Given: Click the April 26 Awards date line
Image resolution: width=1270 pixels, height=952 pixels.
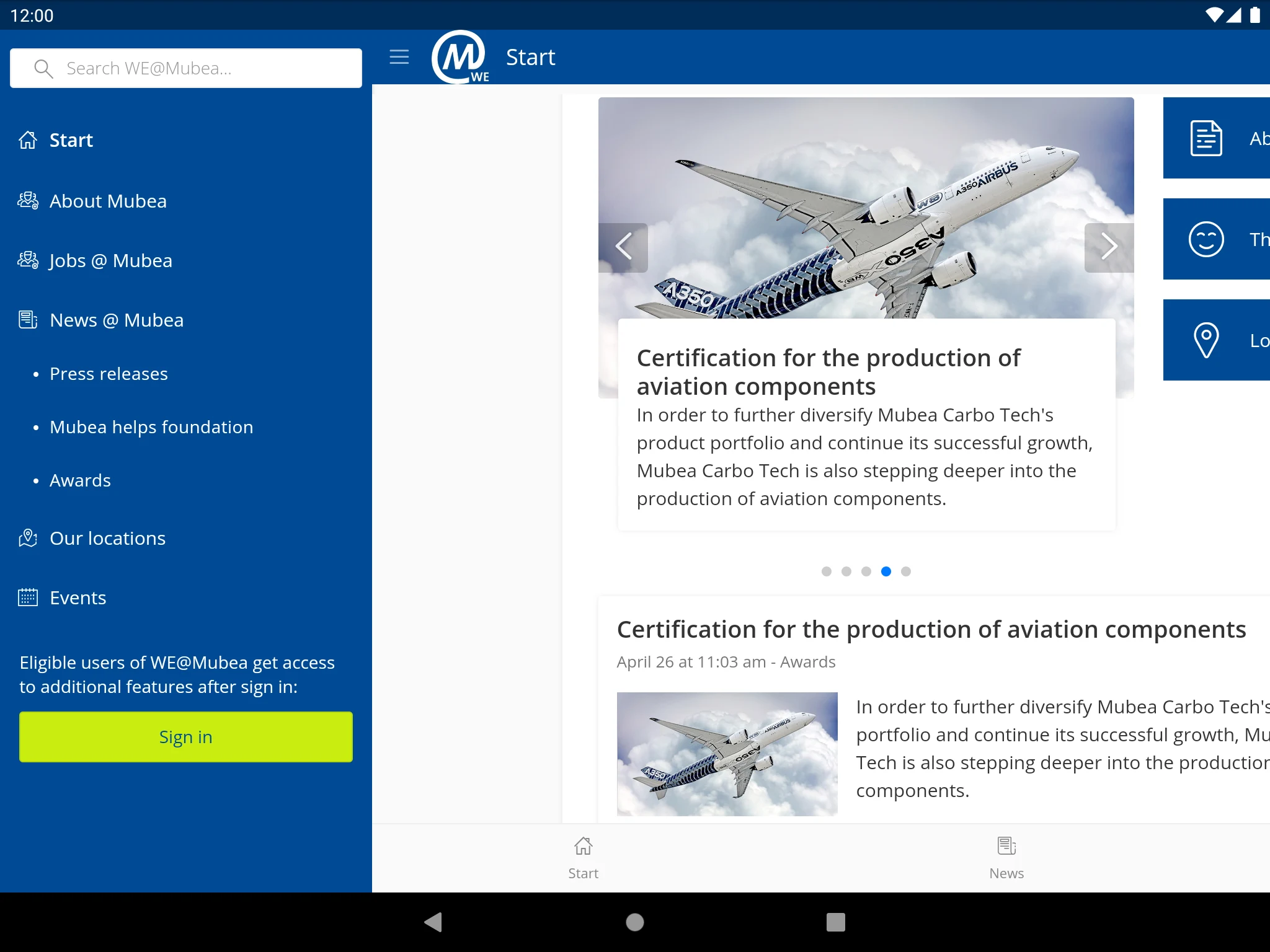Looking at the screenshot, I should 726,662.
